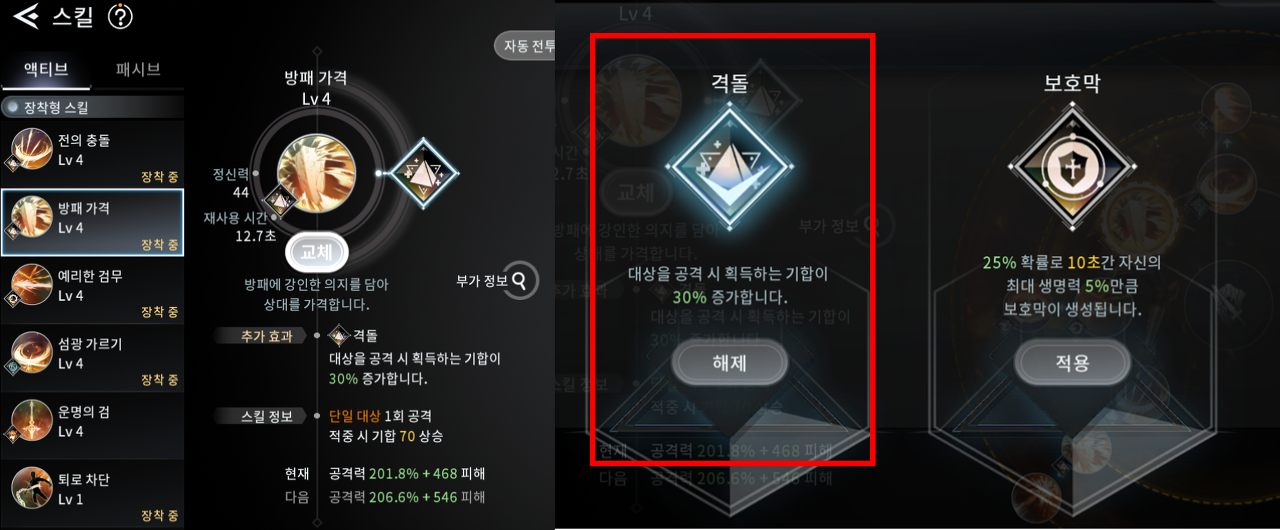Screen dimensions: 1280x530
Task: Select the 운명의 검 skill
Action: (x=92, y=426)
